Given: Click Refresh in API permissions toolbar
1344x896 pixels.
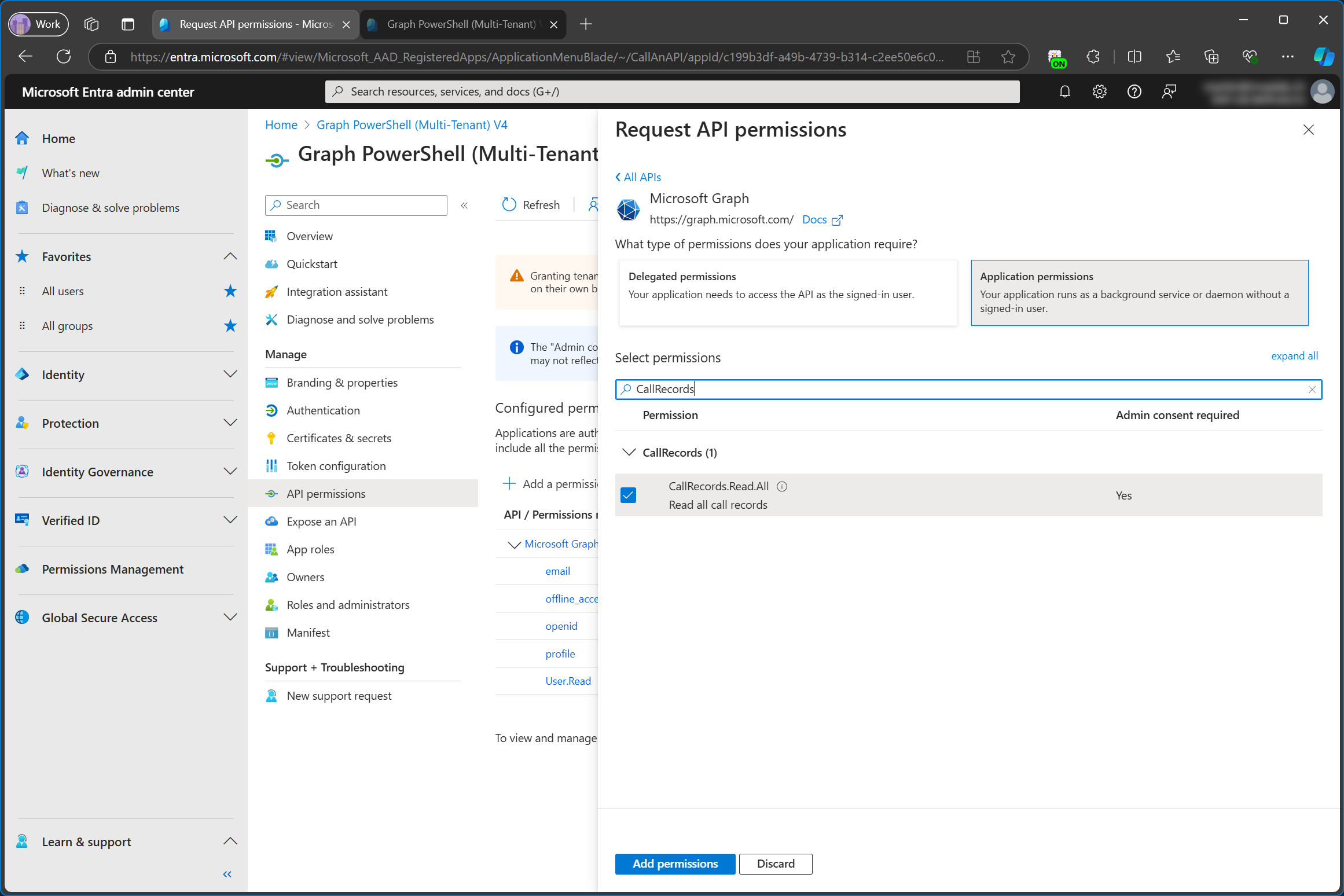Looking at the screenshot, I should click(x=531, y=205).
